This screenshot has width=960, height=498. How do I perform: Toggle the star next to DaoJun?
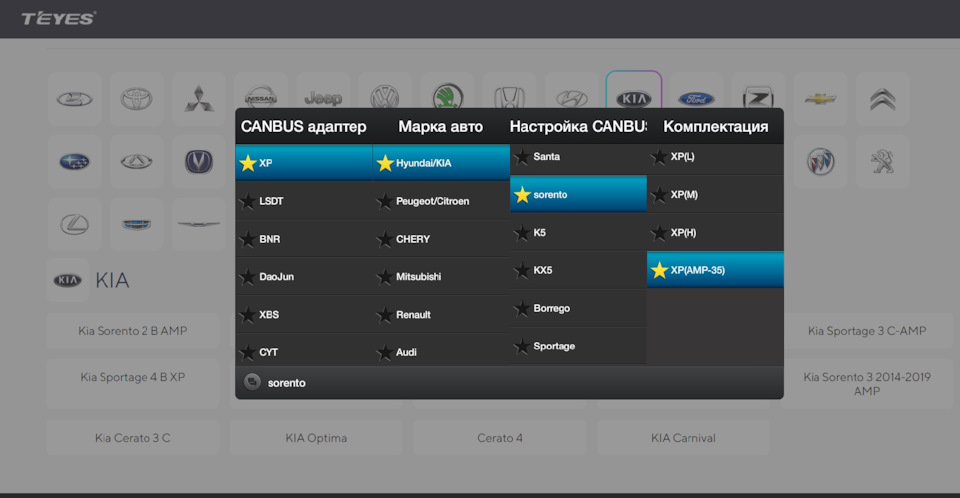click(248, 277)
